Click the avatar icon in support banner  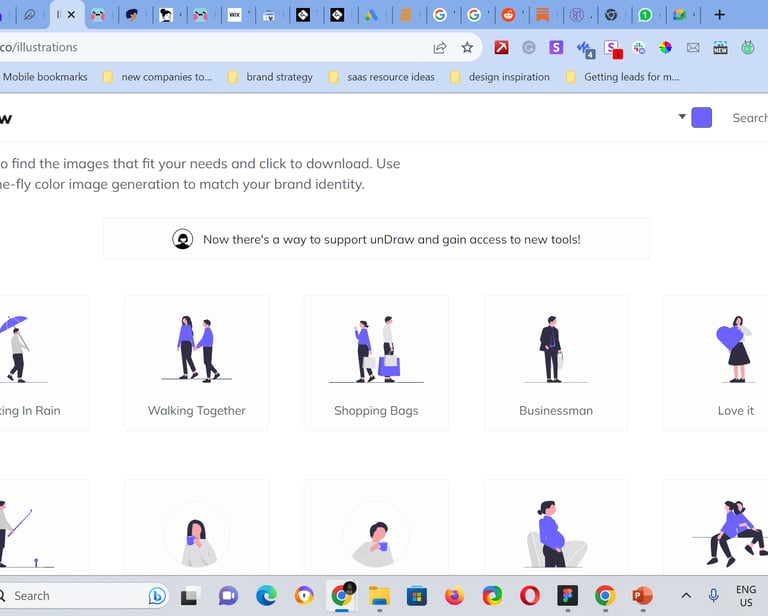coord(183,239)
